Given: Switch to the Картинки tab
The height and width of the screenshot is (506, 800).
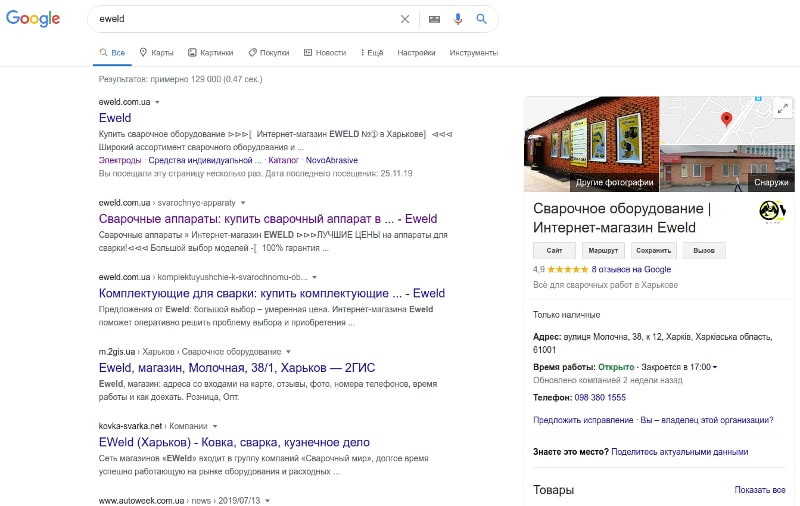Looking at the screenshot, I should click(x=210, y=53).
